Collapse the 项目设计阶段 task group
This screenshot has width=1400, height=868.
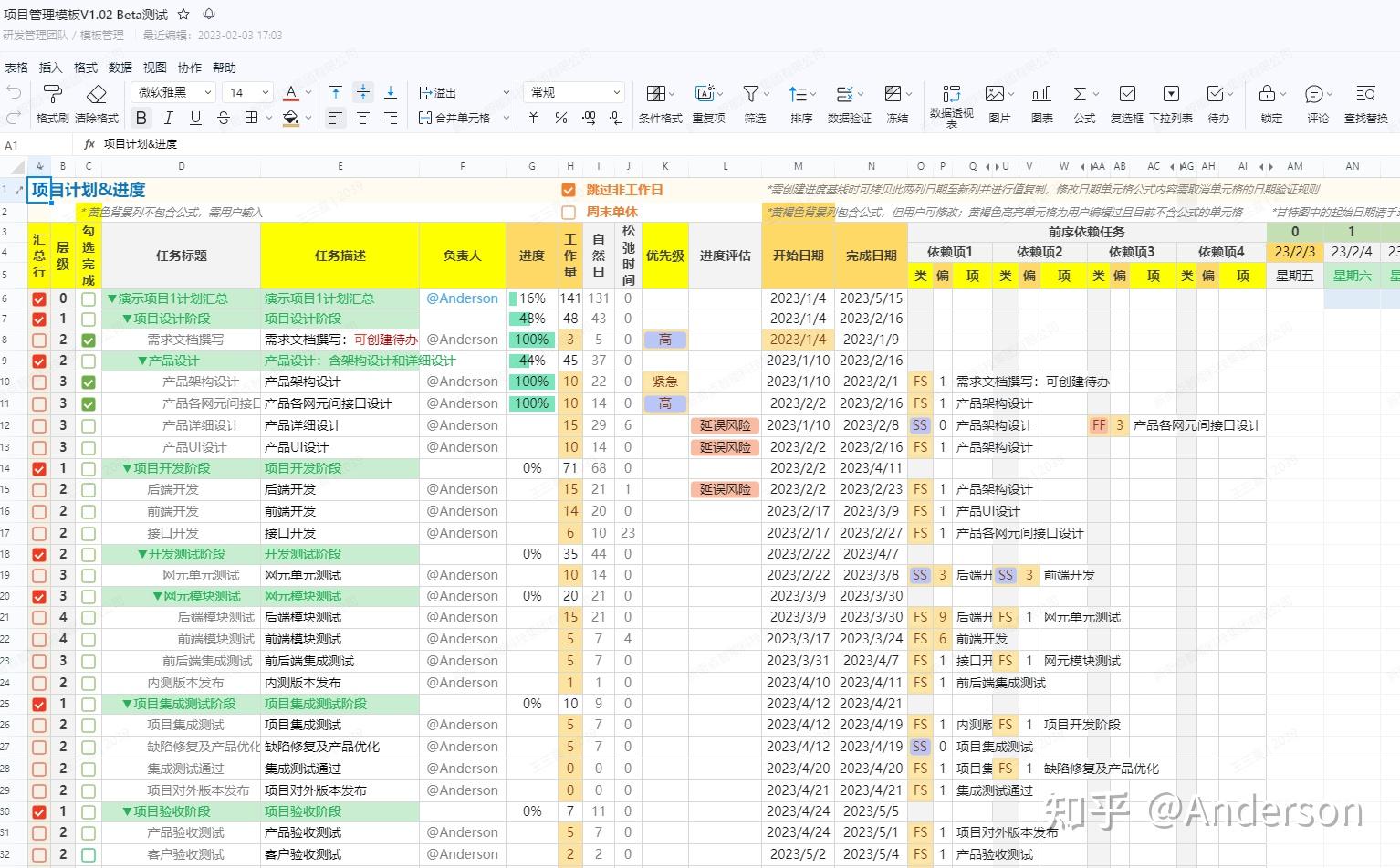tap(125, 319)
